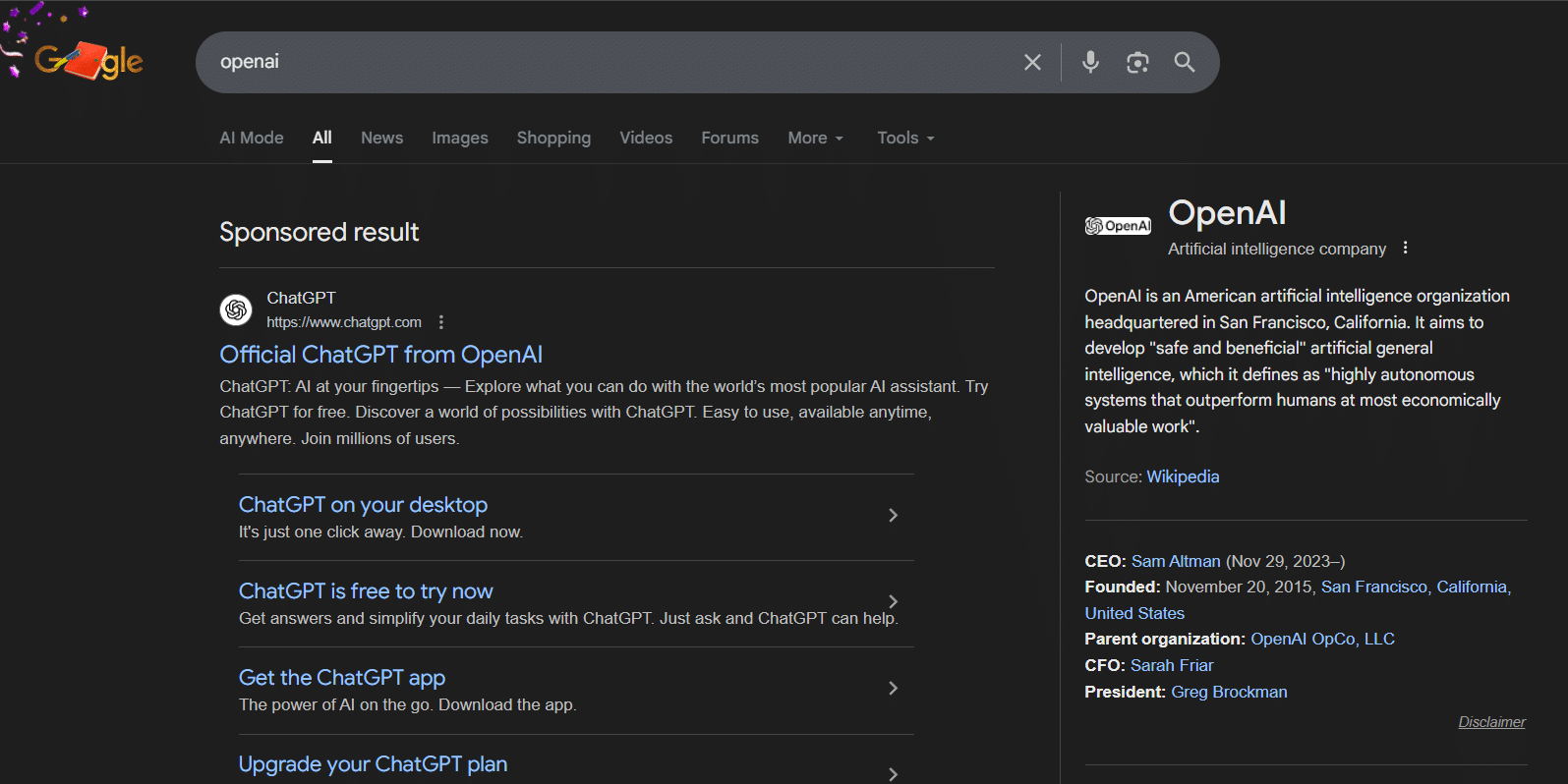Click chevron next to Get the ChatGPT app
This screenshot has width=1568, height=784.
click(893, 688)
